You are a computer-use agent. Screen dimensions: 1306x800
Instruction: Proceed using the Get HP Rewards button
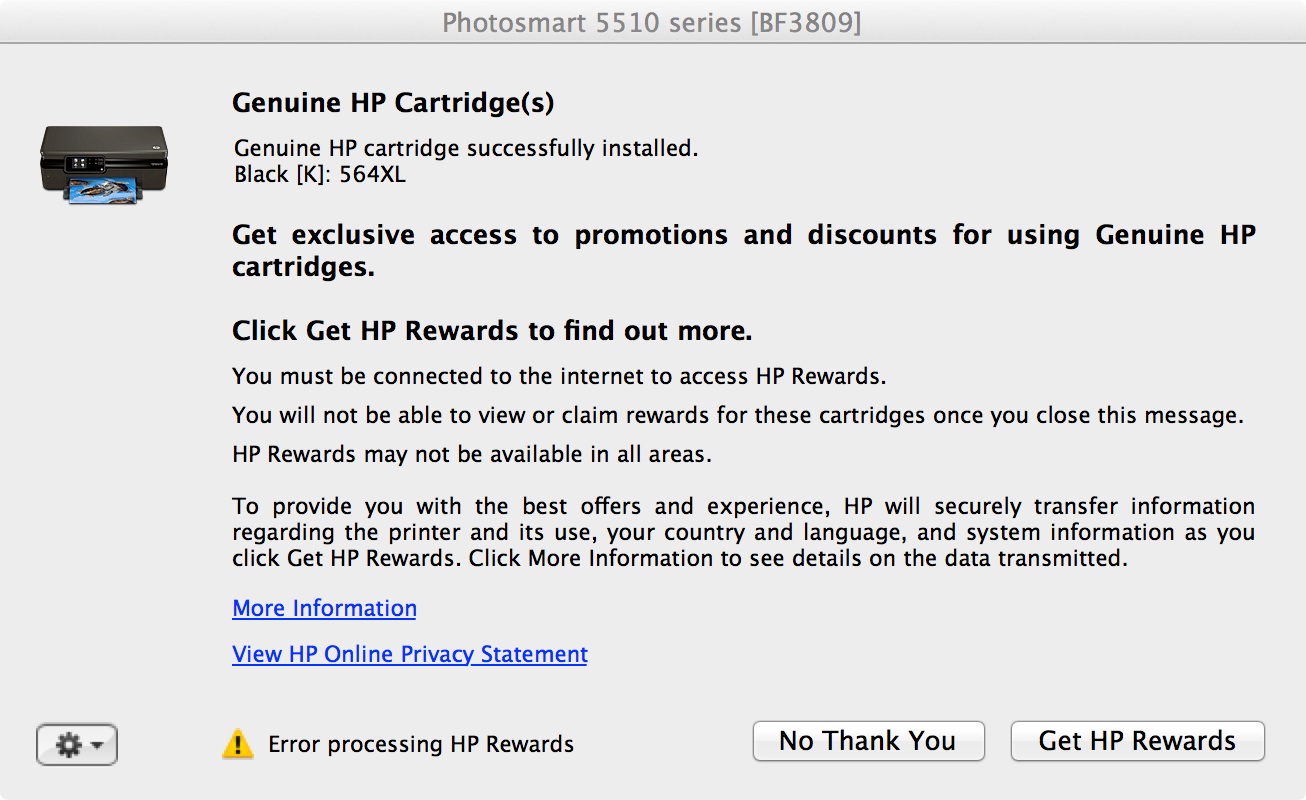tap(1137, 741)
